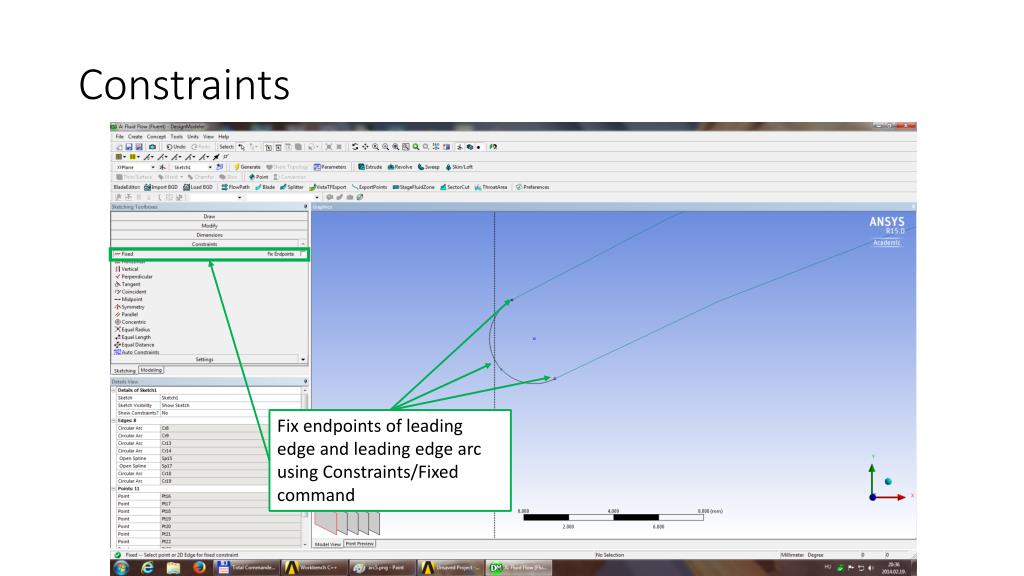The width and height of the screenshot is (1024, 576).
Task: Click the Extrude tool
Action: pyautogui.click(x=370, y=167)
